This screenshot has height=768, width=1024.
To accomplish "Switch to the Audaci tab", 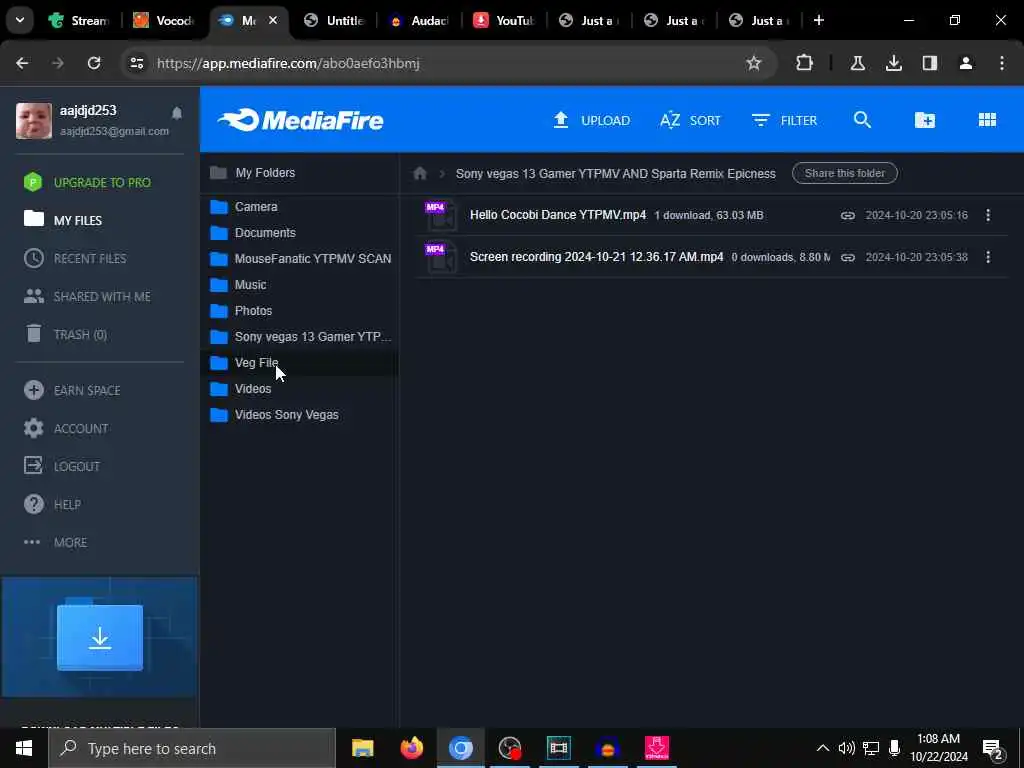I will click(419, 20).
